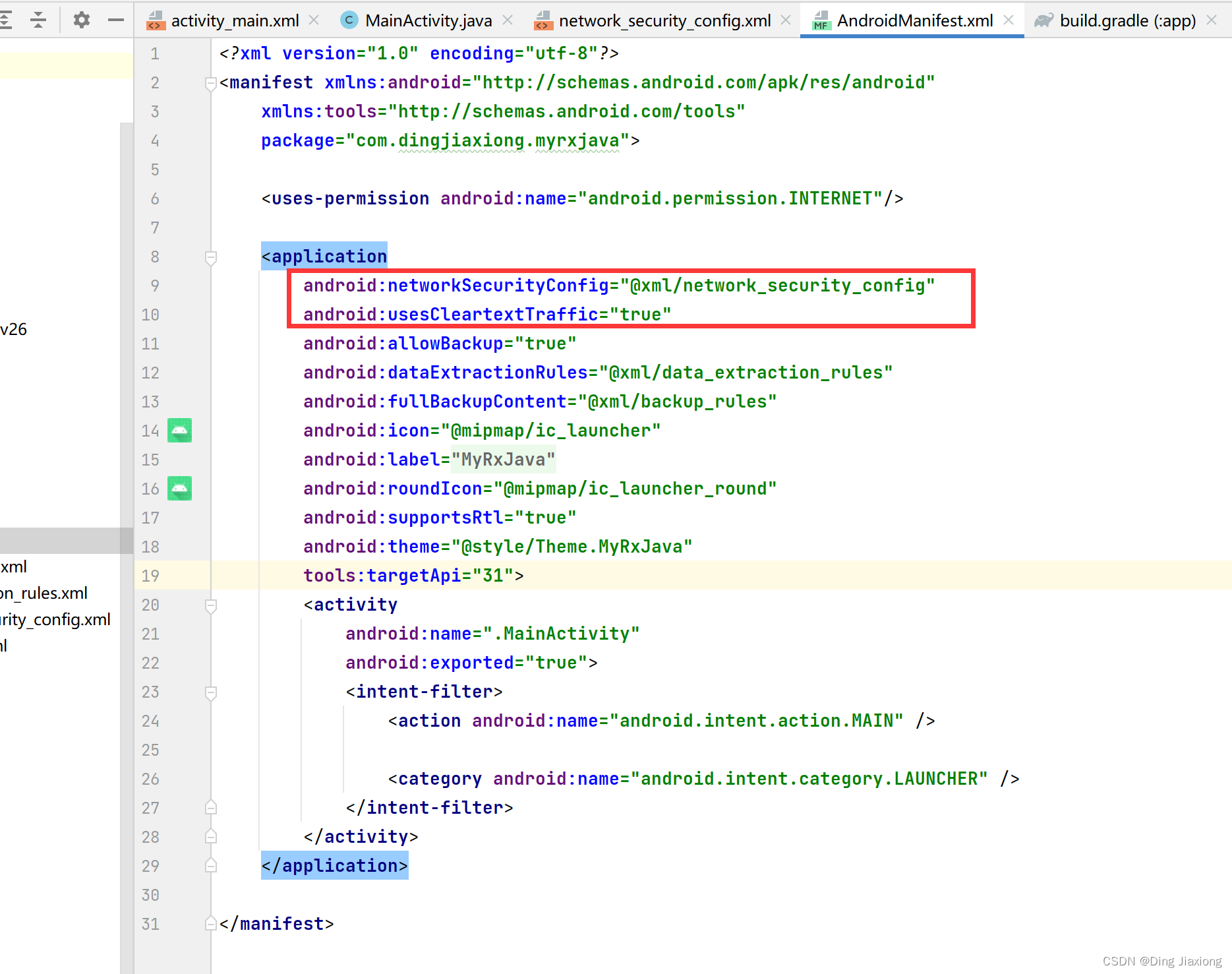Click the xmlns:tools attribute line

(x=503, y=111)
